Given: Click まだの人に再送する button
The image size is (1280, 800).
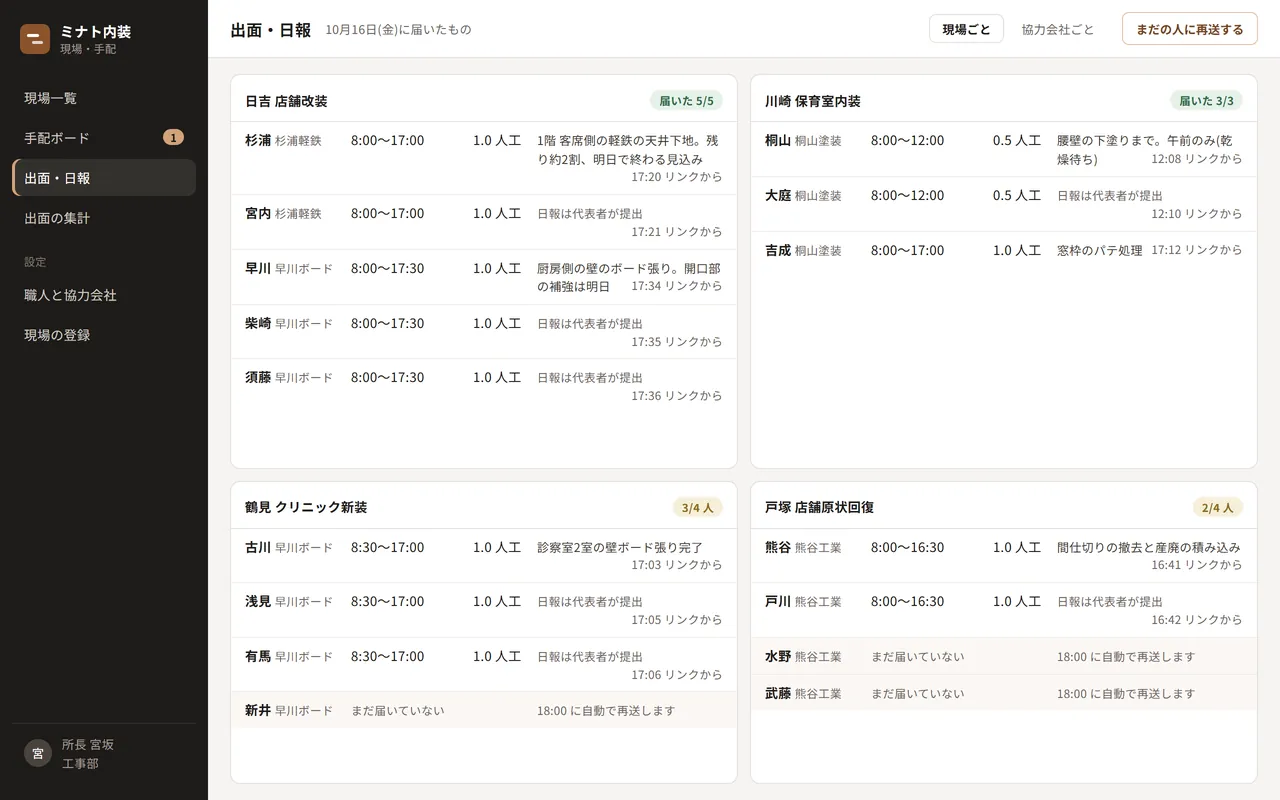Looking at the screenshot, I should click(x=1189, y=29).
